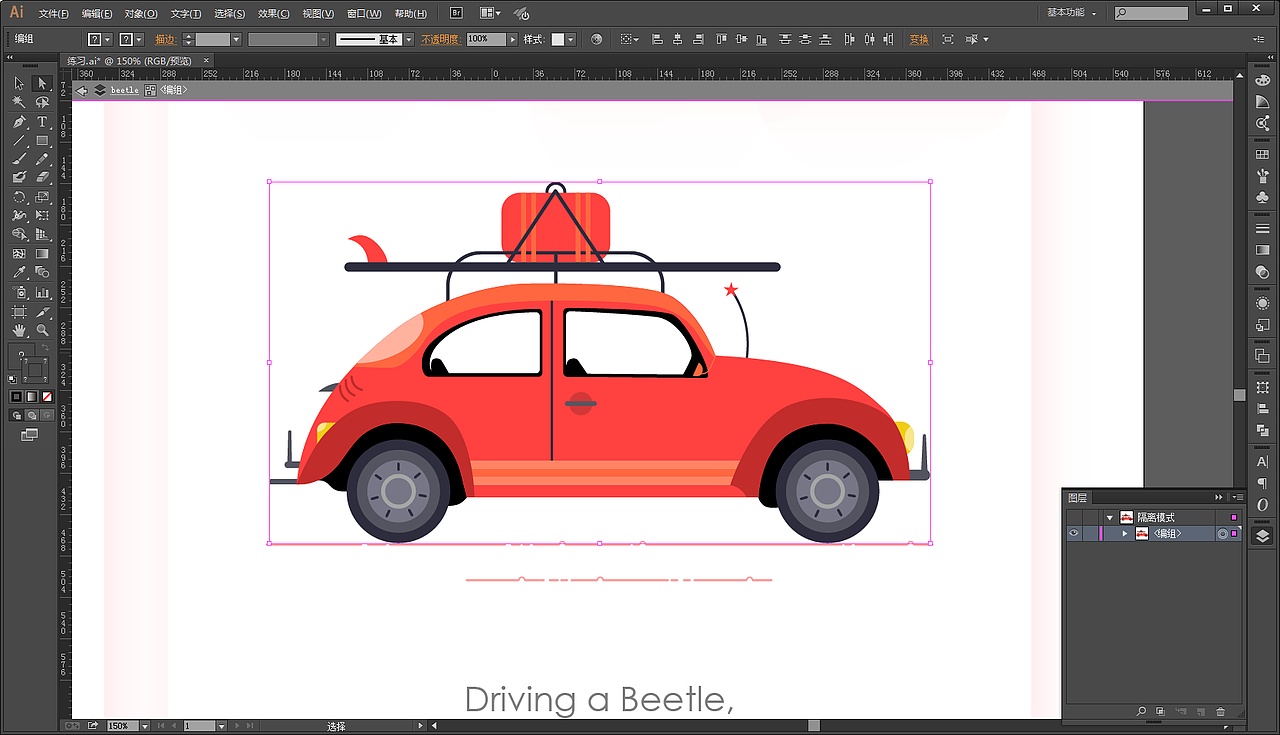
Task: Choose the Direct Selection tool
Action: click(x=42, y=83)
